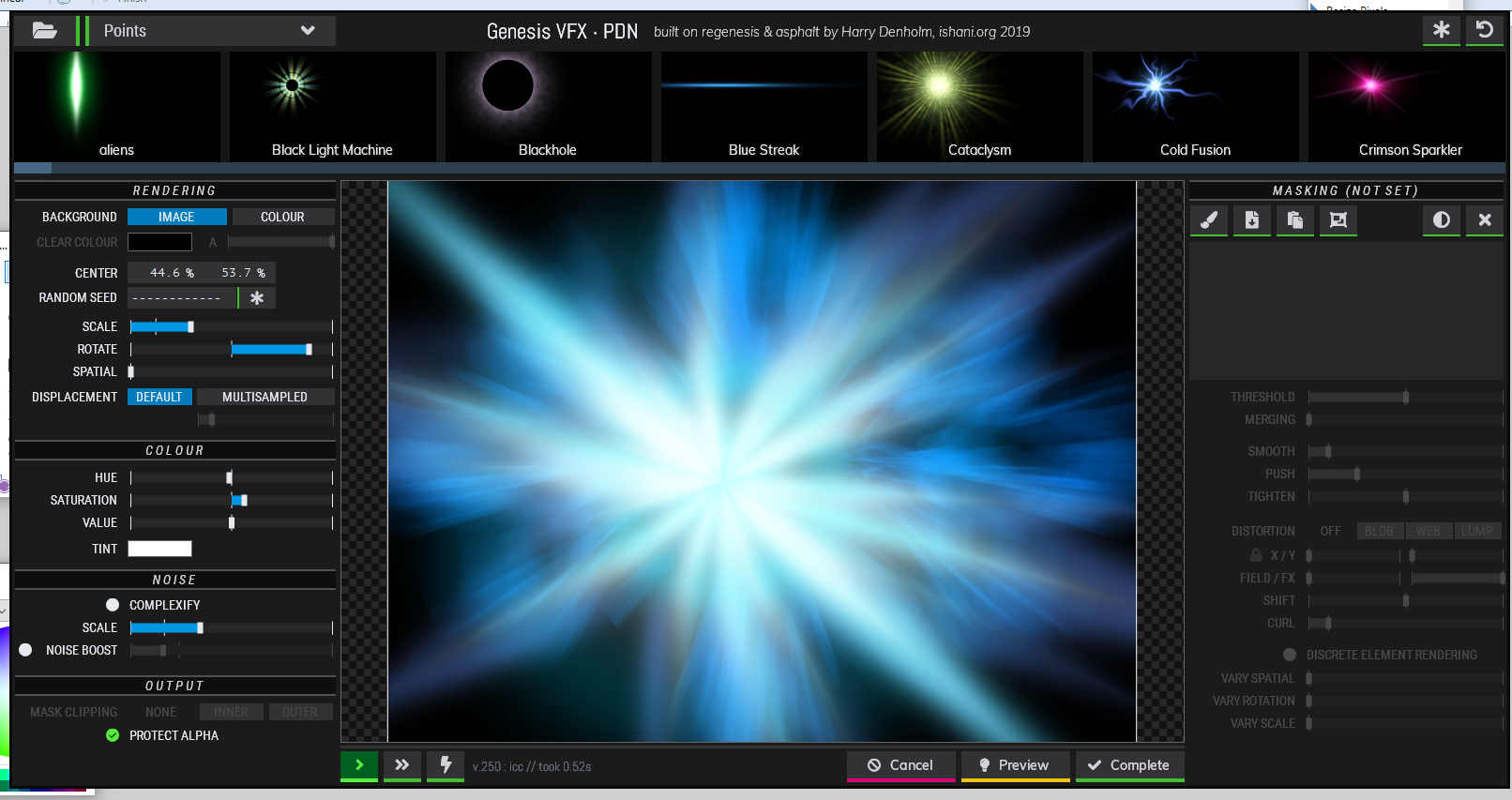Select the Cataclysm preset thumbnail

click(979, 107)
